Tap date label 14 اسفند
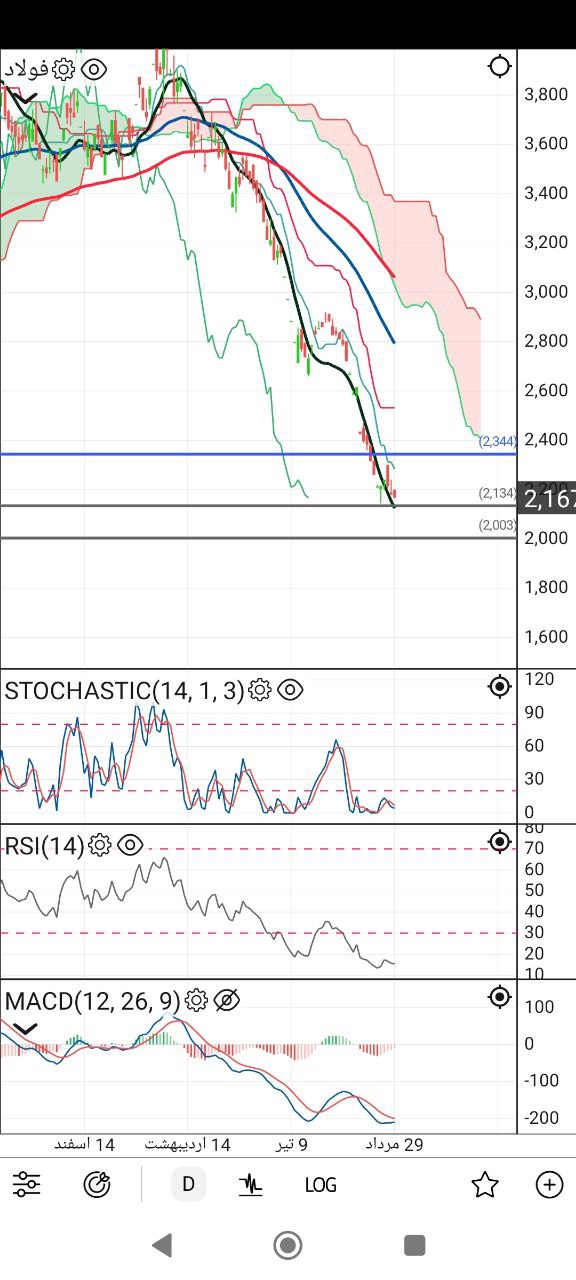Image resolution: width=576 pixels, height=1280 pixels. click(86, 1144)
